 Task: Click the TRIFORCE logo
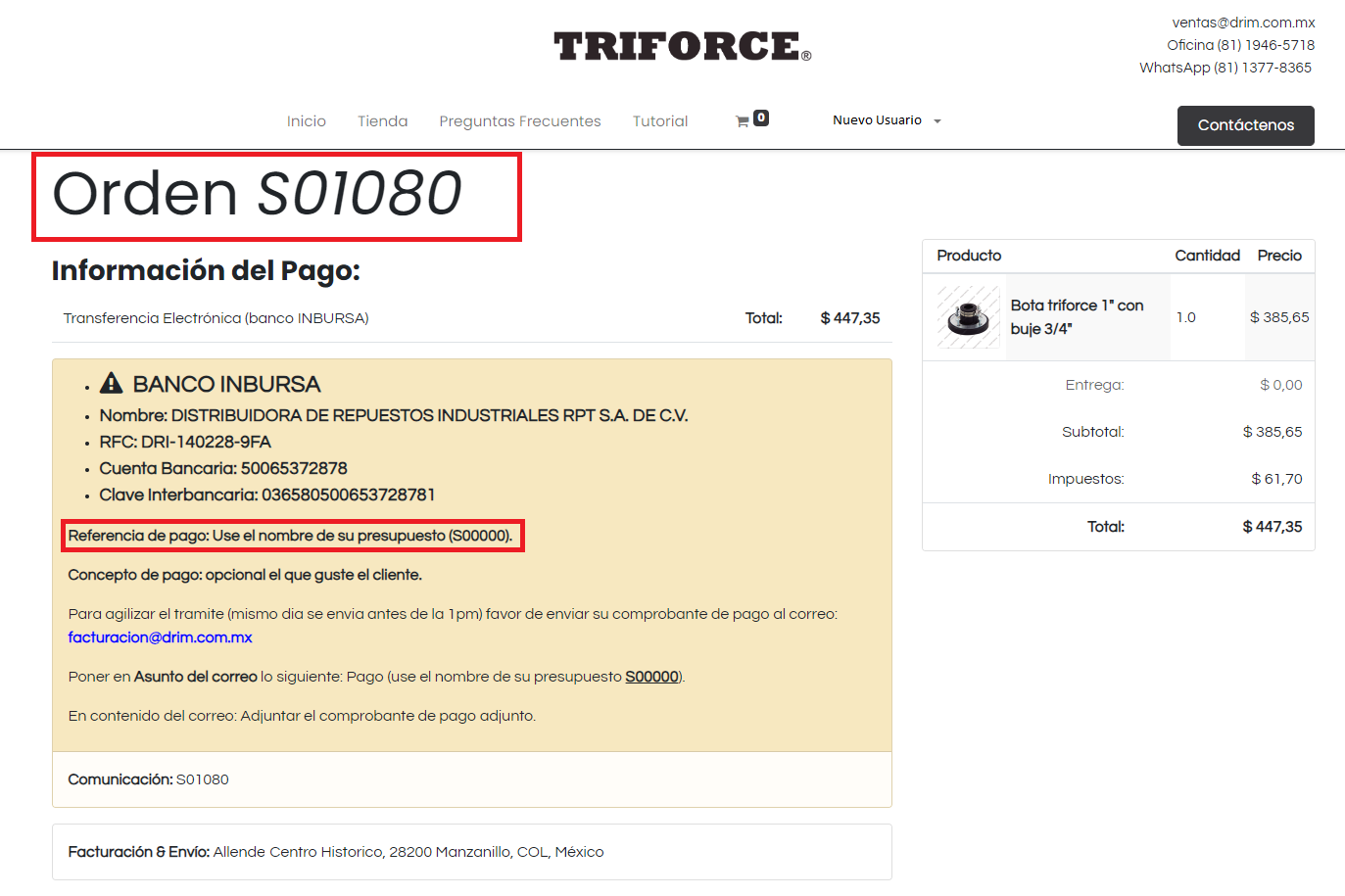(x=682, y=46)
